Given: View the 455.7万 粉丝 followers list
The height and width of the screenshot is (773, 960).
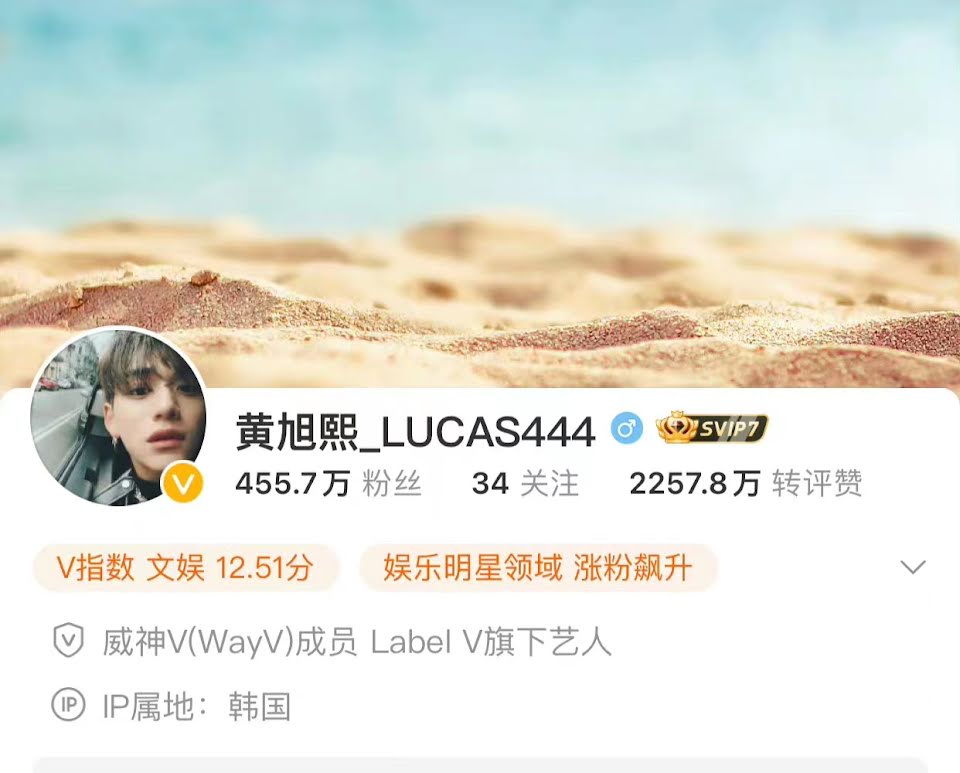Looking at the screenshot, I should point(328,484).
